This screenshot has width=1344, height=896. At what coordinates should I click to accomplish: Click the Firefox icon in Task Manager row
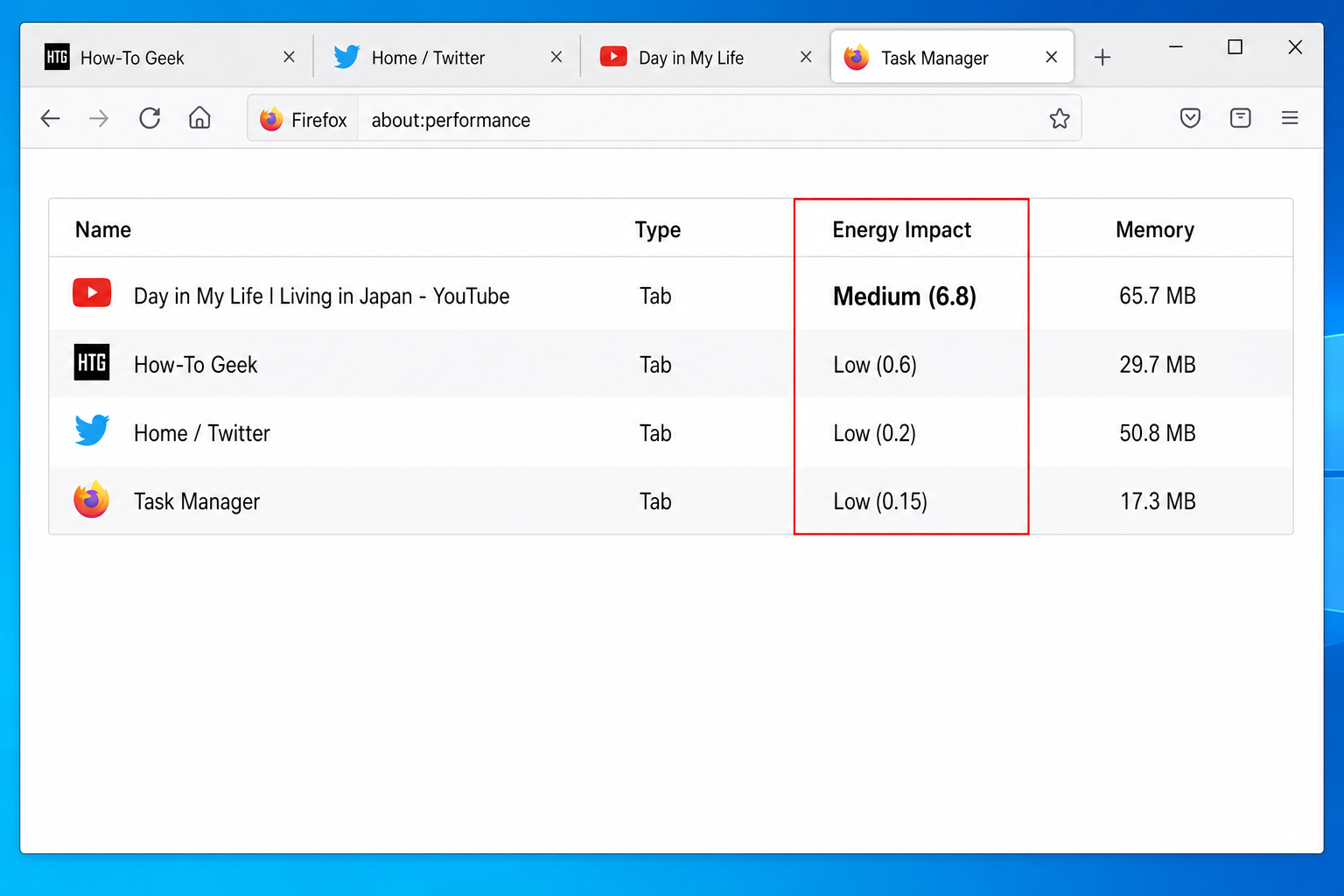[x=92, y=500]
